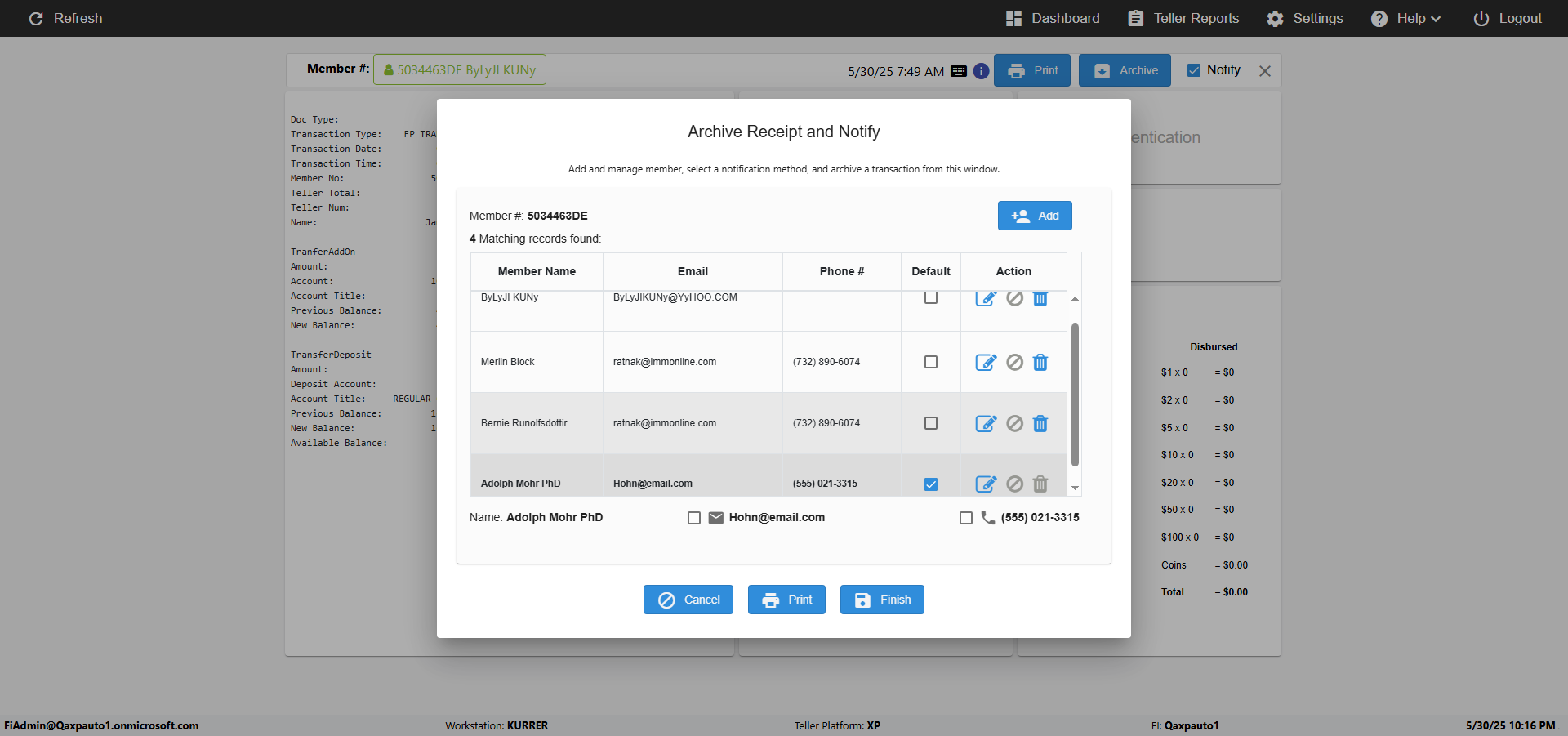Click the member chip 5034463DE ByLyJI KUNy

[460, 69]
